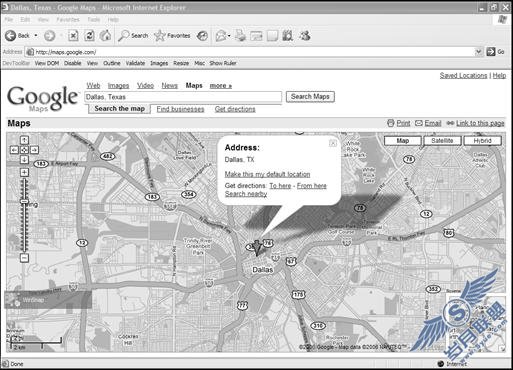Select the Find businesses tab
Screen dimensions: 513x370
pos(180,109)
